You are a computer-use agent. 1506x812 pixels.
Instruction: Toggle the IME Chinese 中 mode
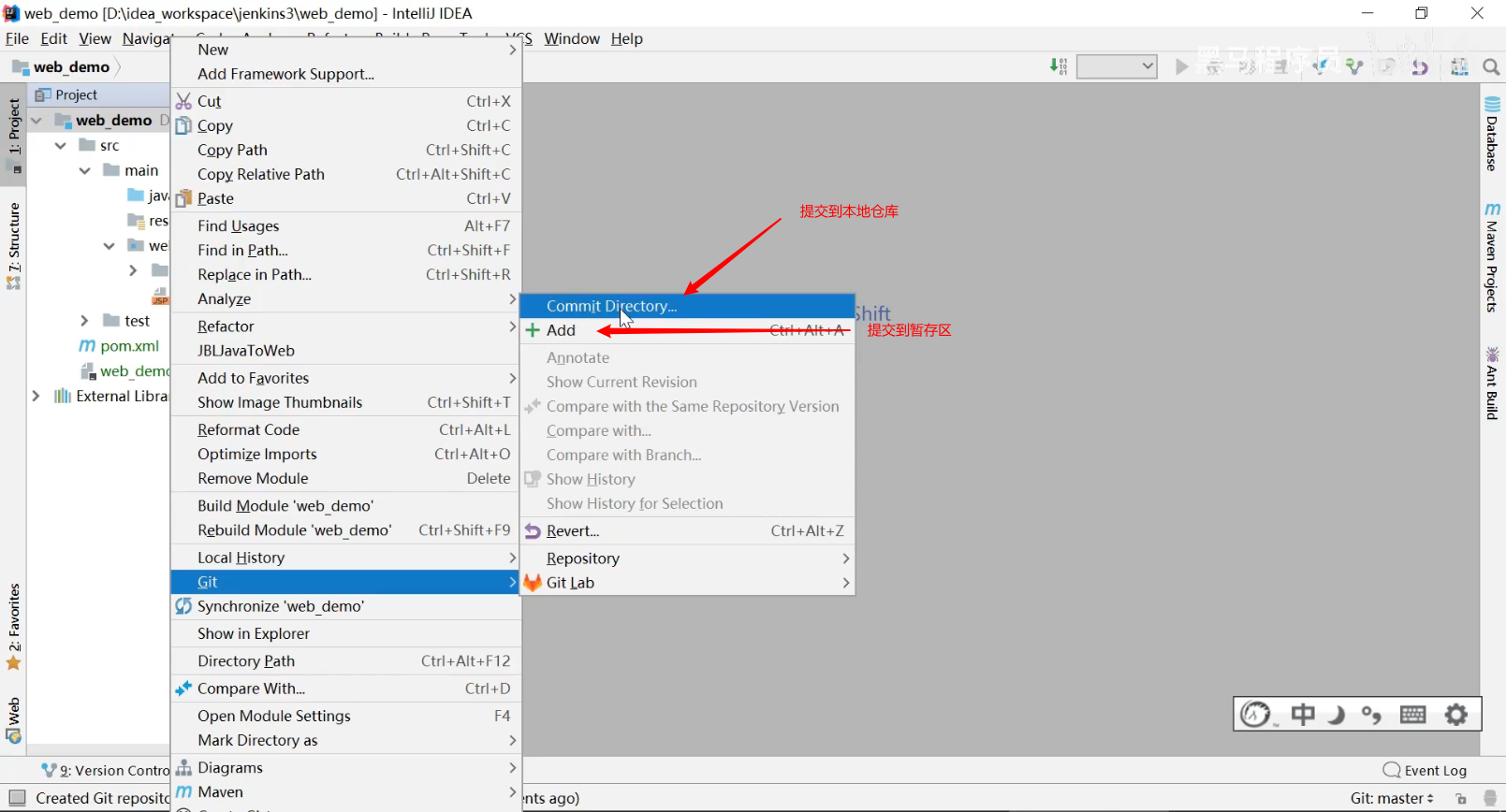click(1303, 715)
